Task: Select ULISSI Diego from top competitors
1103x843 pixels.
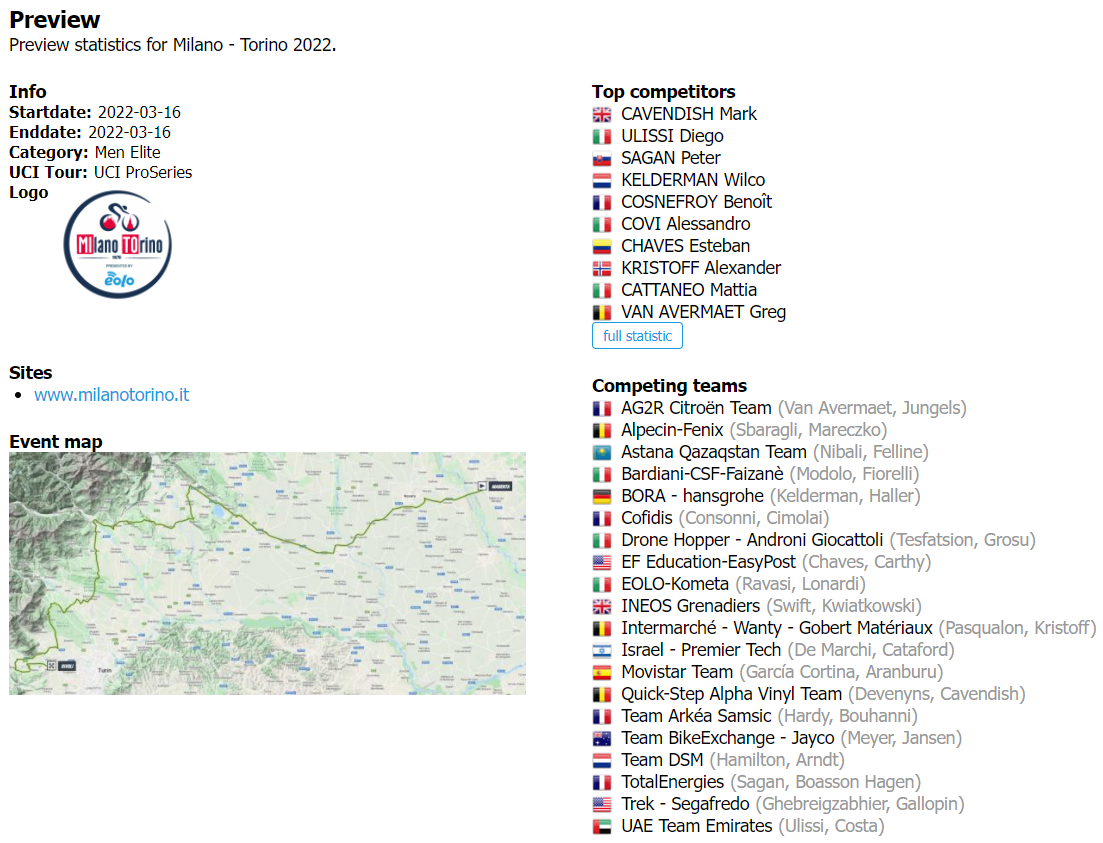Action: 672,136
